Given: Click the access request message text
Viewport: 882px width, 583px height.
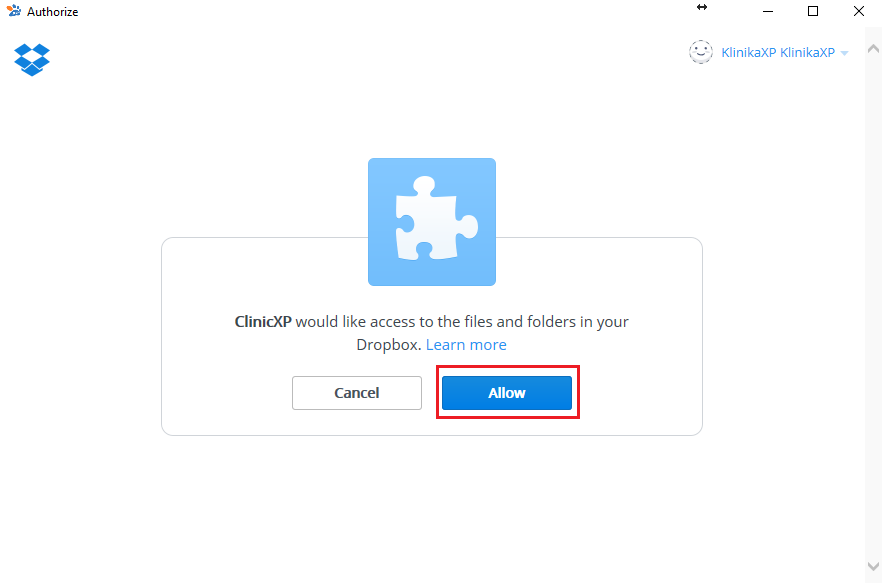Looking at the screenshot, I should pos(432,333).
